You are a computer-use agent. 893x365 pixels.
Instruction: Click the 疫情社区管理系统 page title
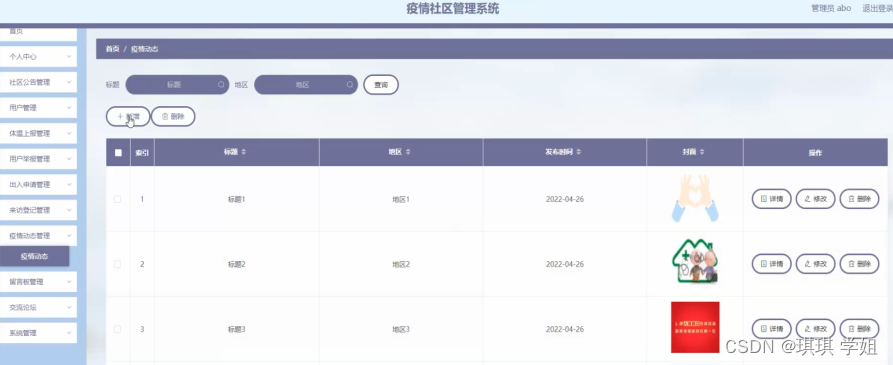[453, 9]
